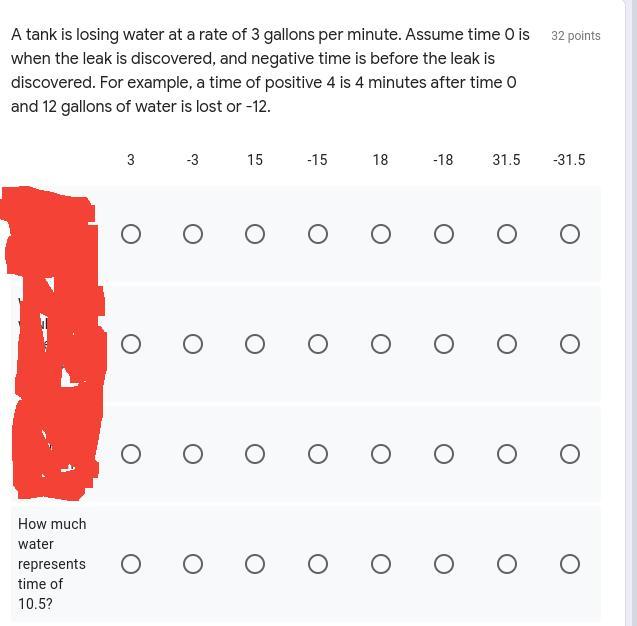This screenshot has height=626, width=637.
Task: Choose 15 in the time of 10.5 row
Action: point(255,564)
